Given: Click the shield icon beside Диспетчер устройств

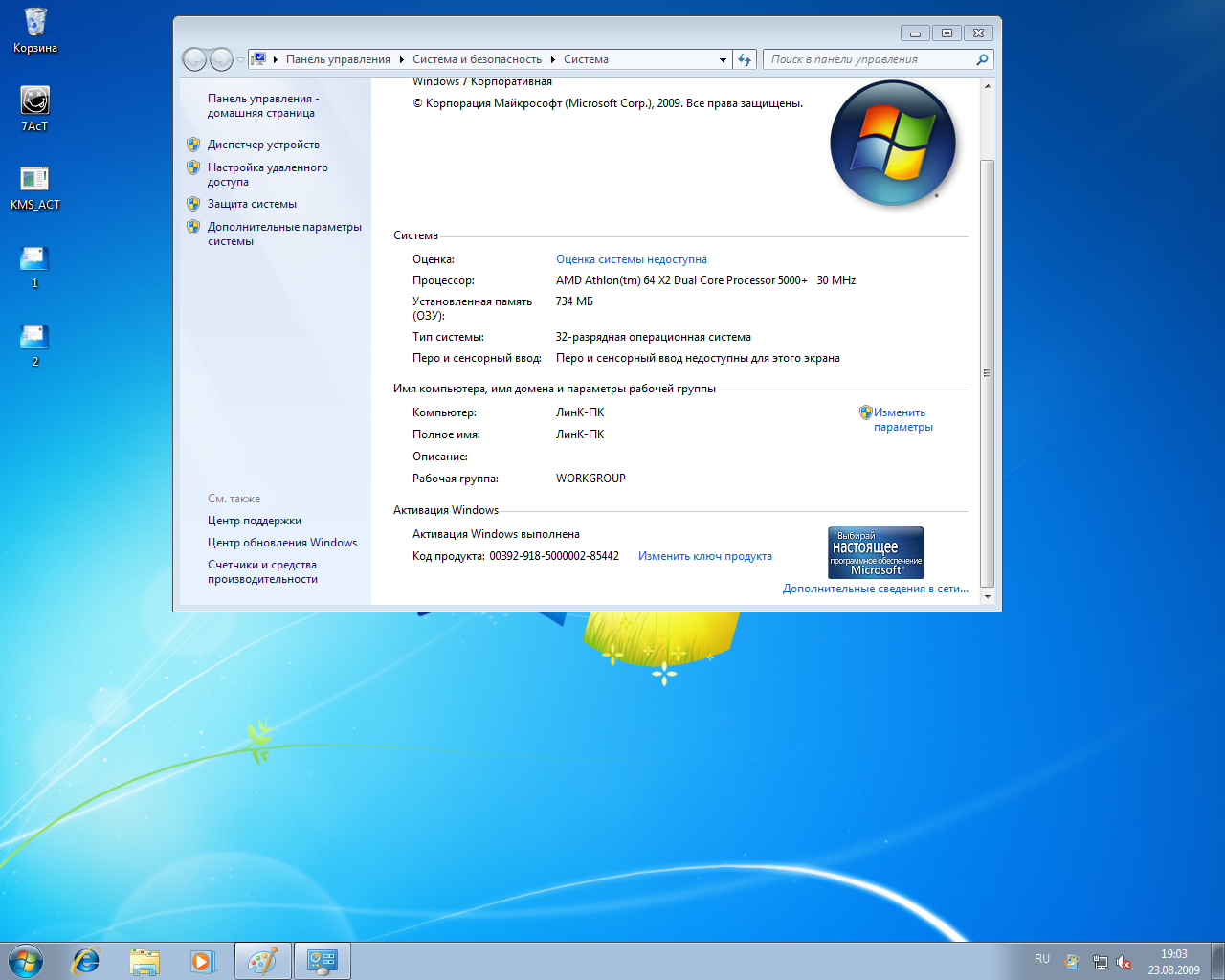Looking at the screenshot, I should tap(193, 145).
